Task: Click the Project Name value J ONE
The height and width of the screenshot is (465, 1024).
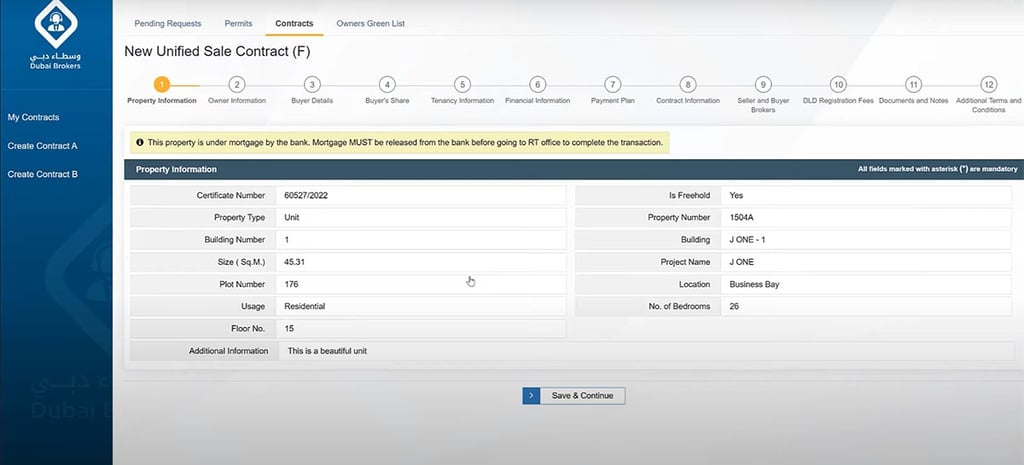Action: point(741,262)
